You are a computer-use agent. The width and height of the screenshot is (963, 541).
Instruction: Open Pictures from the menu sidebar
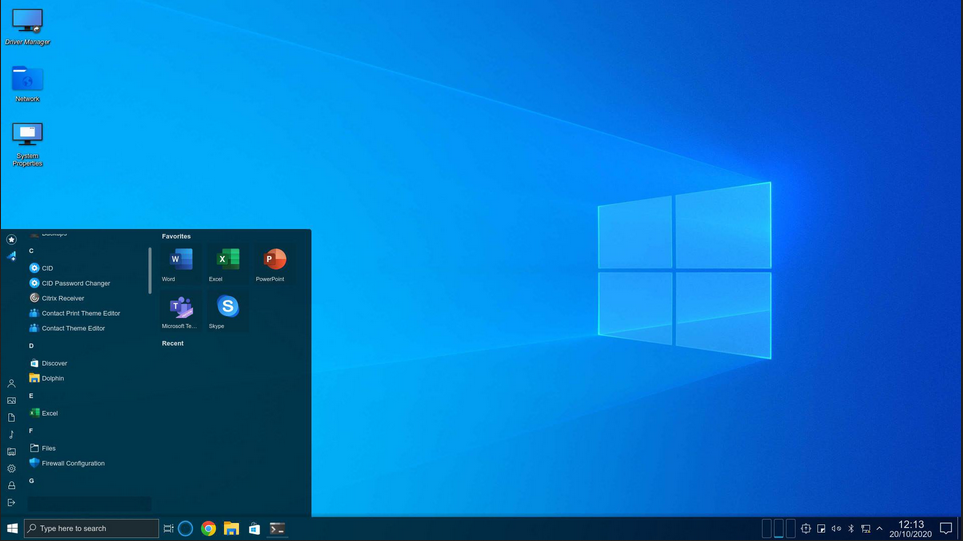coord(11,400)
